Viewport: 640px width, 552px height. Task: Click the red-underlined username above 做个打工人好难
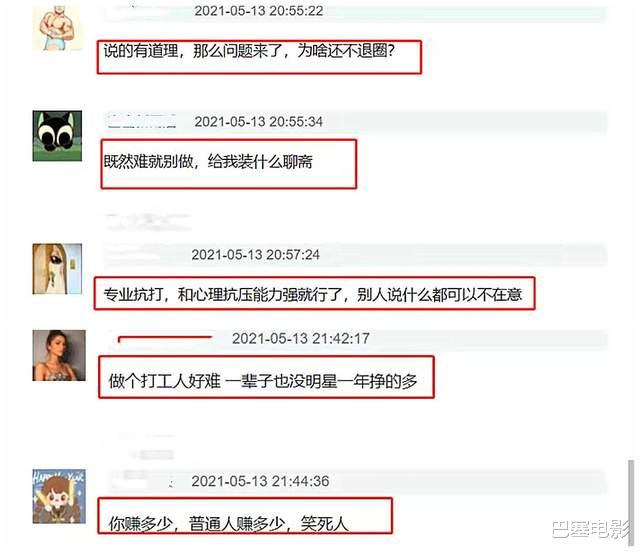(165, 338)
